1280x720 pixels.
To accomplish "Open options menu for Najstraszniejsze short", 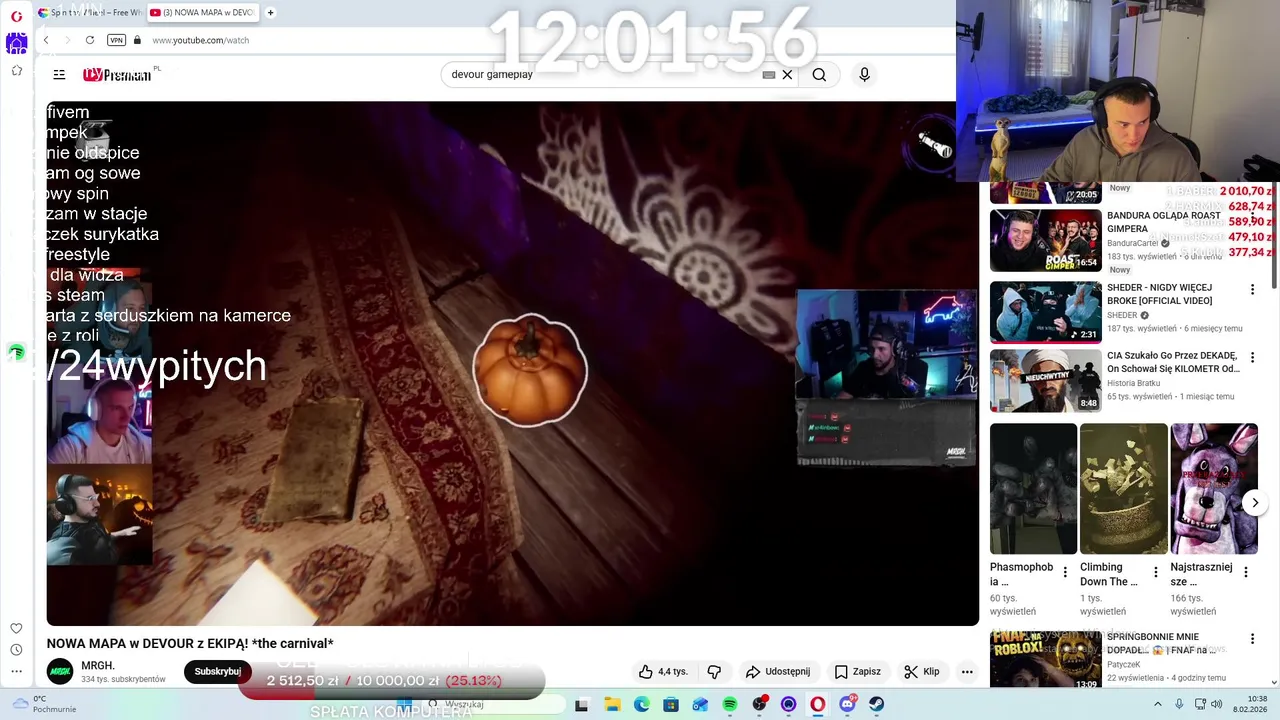I will click(1245, 572).
